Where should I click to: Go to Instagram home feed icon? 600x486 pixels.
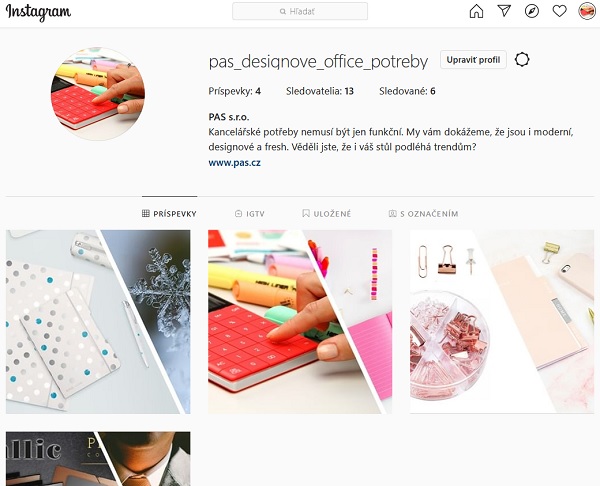coord(476,11)
